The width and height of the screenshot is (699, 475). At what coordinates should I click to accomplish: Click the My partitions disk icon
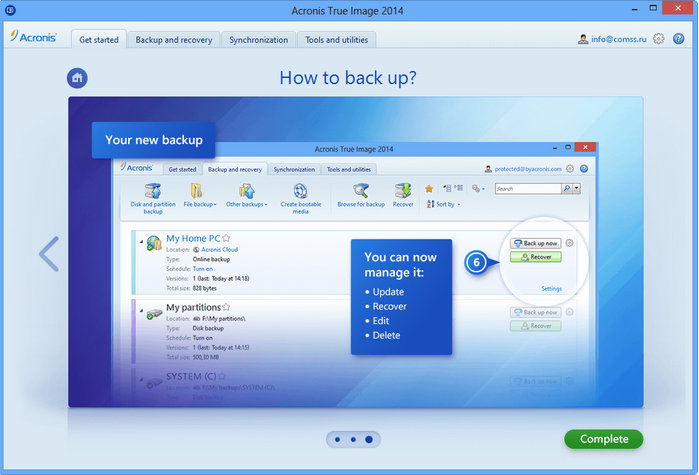[154, 314]
